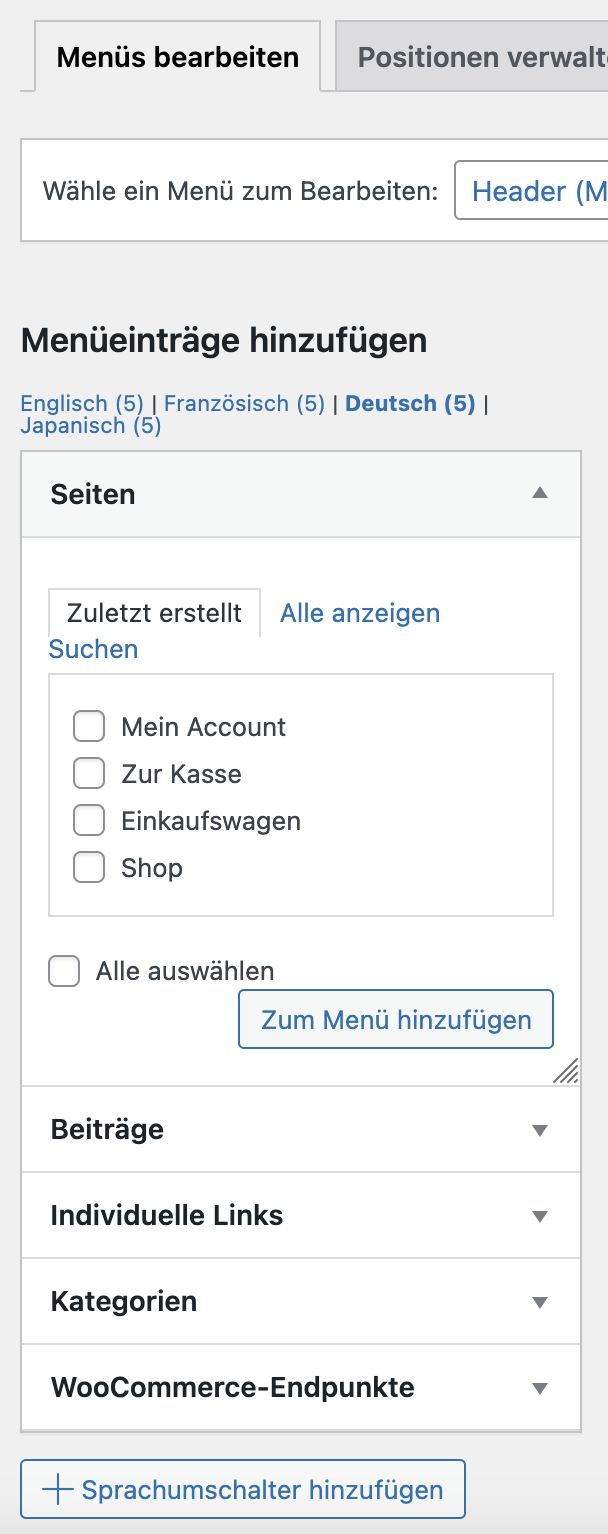The image size is (608, 1534).
Task: Filter pages by Englisch language
Action: click(x=82, y=403)
